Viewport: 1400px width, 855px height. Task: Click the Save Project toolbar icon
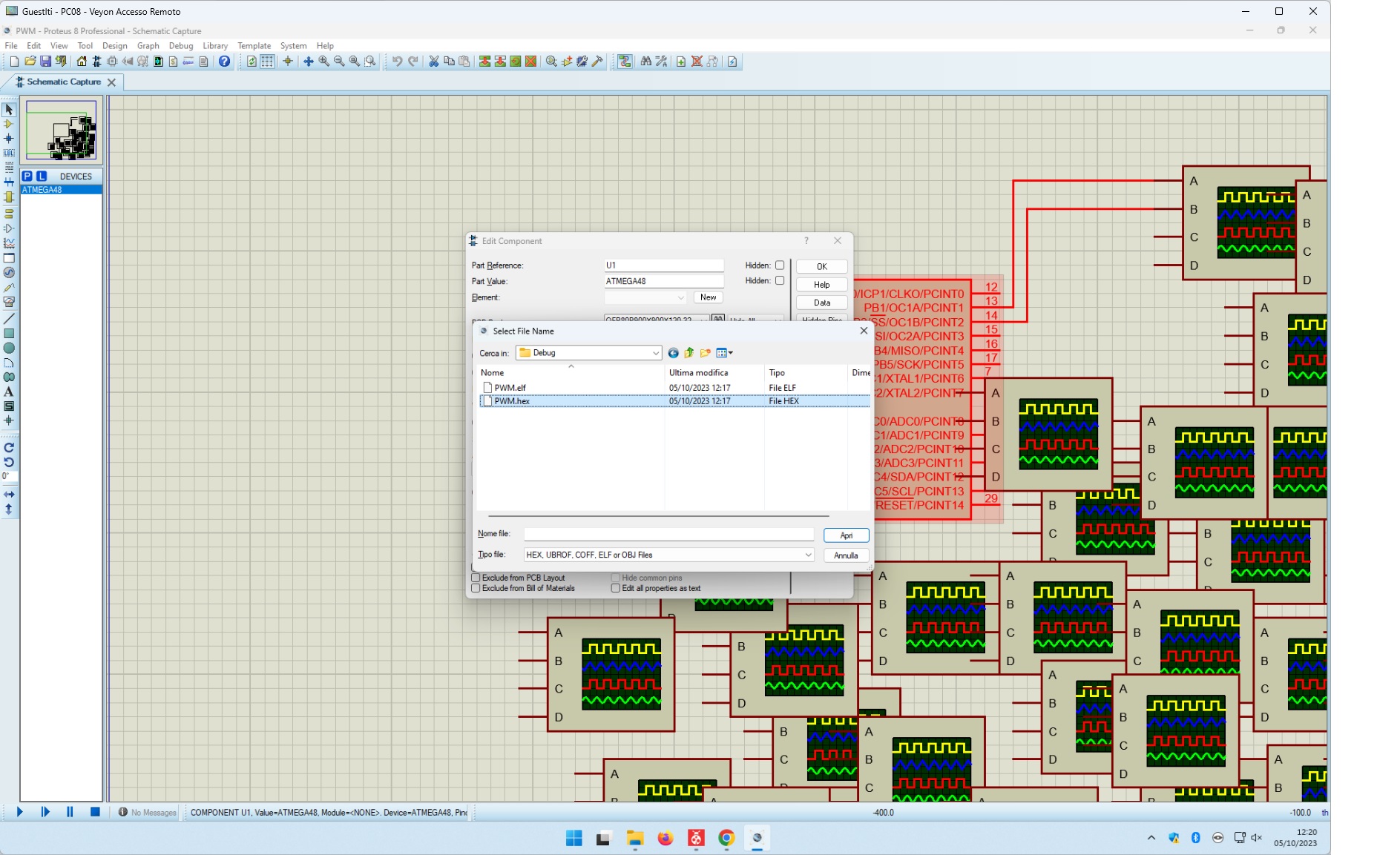coord(45,62)
